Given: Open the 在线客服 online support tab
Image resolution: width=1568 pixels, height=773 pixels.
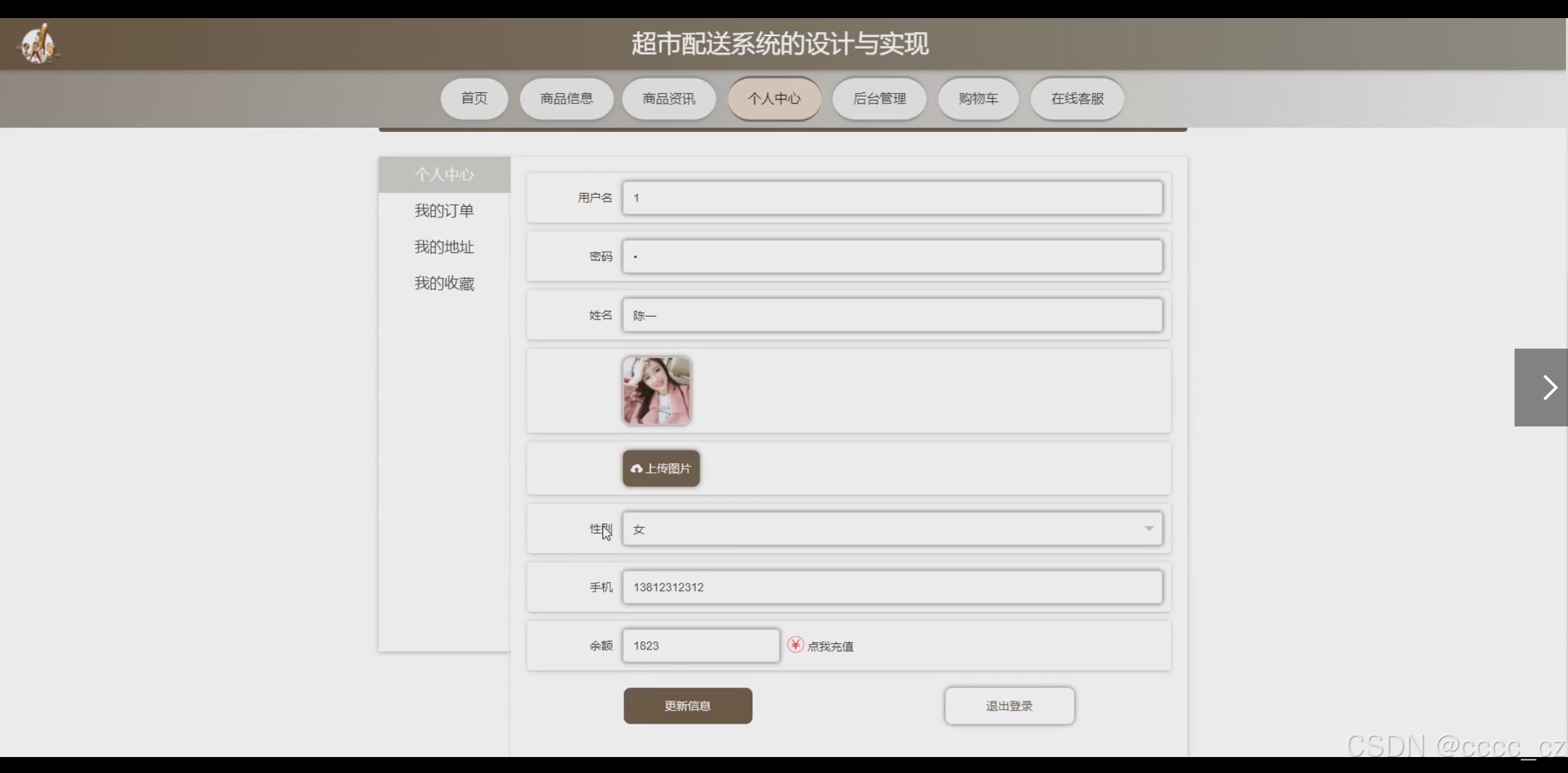Looking at the screenshot, I should click(x=1077, y=99).
